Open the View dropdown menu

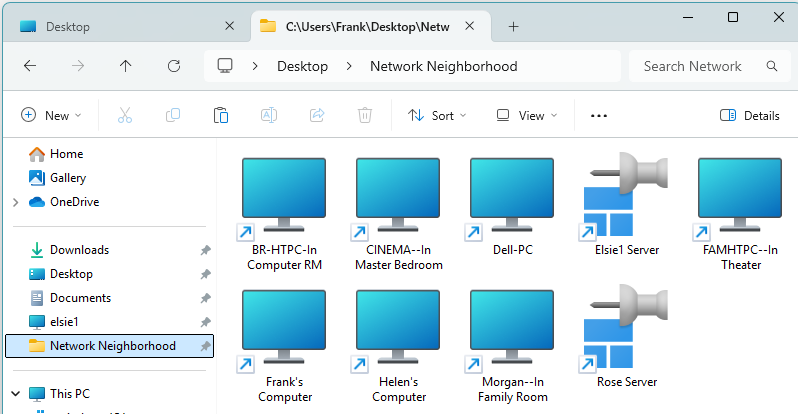pos(527,116)
